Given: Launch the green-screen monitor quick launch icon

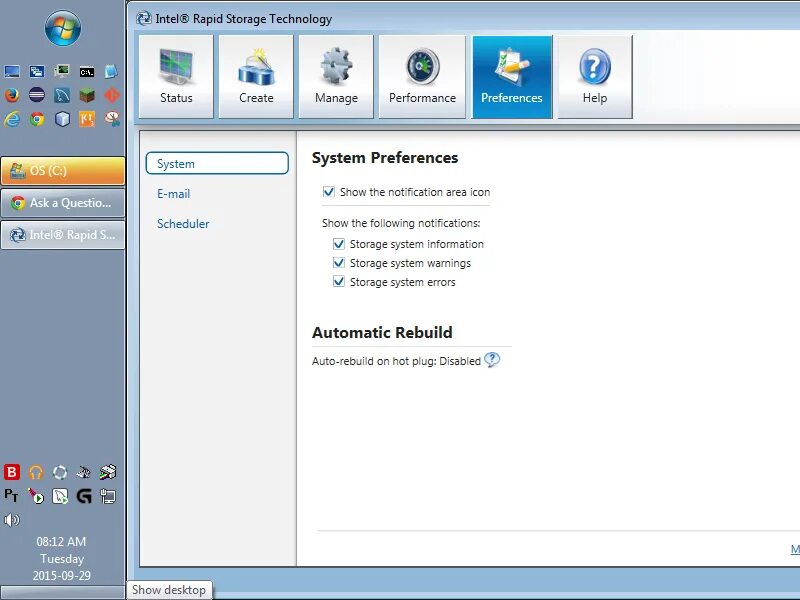Looking at the screenshot, I should click(x=62, y=71).
